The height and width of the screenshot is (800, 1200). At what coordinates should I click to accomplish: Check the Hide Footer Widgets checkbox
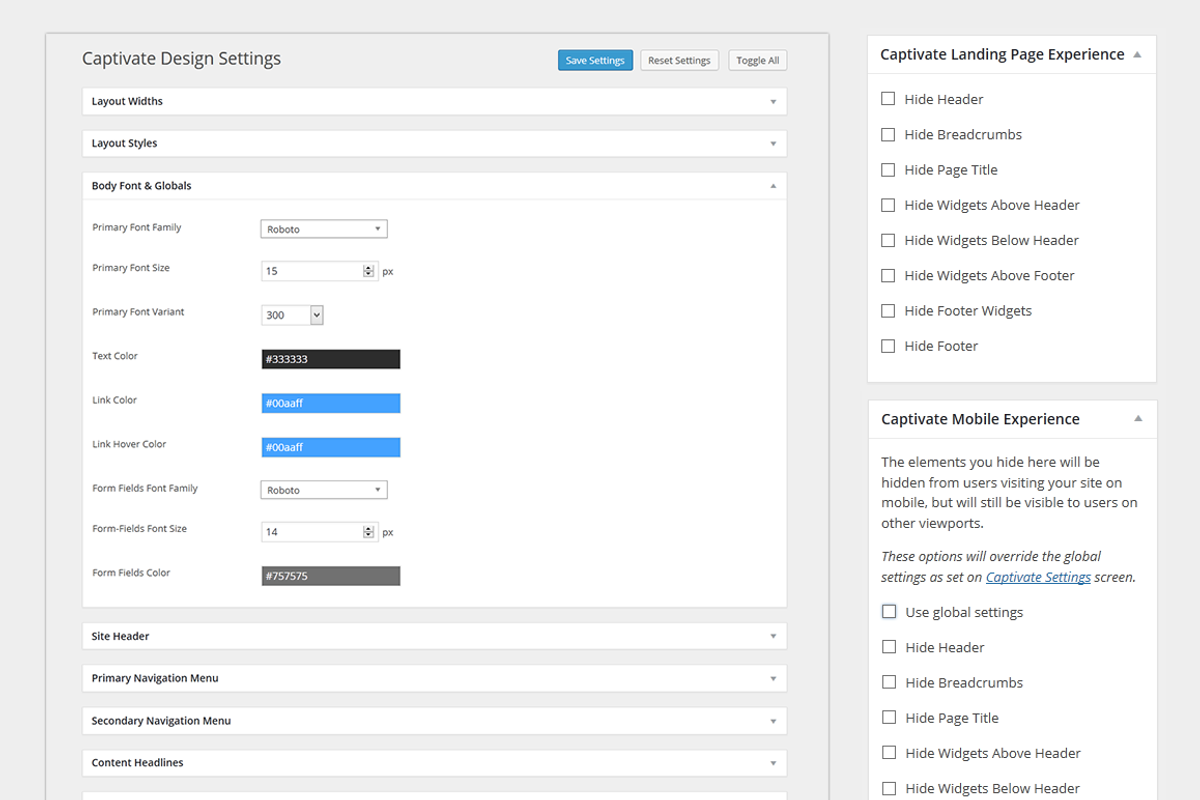tap(888, 311)
